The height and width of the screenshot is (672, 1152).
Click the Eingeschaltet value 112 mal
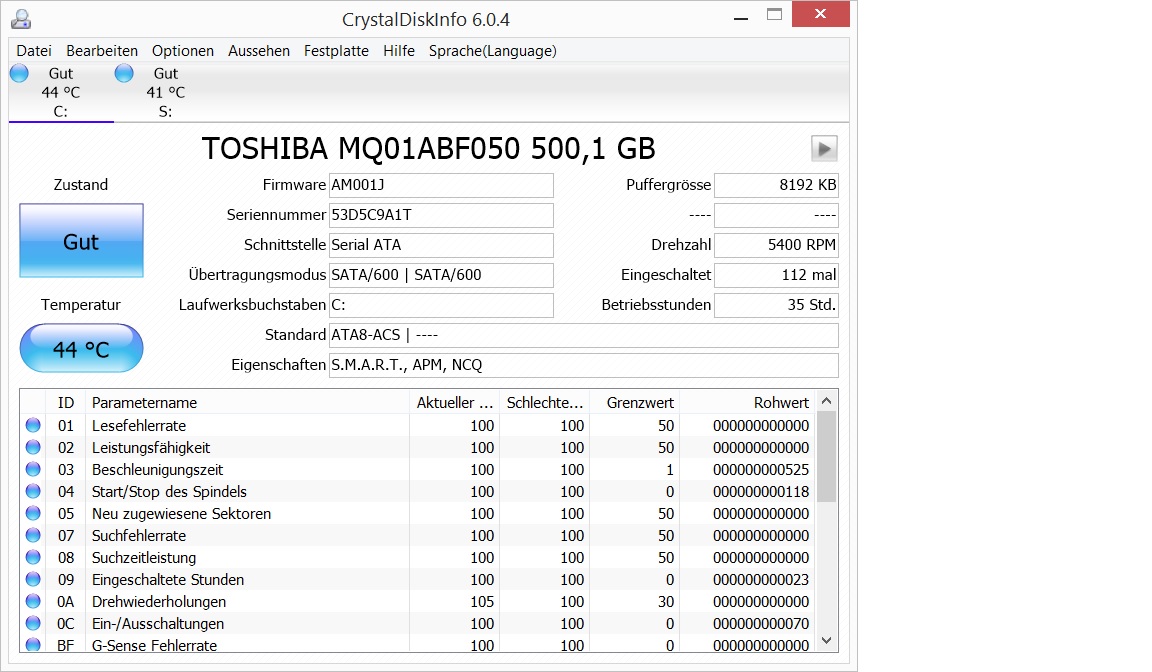tap(776, 275)
